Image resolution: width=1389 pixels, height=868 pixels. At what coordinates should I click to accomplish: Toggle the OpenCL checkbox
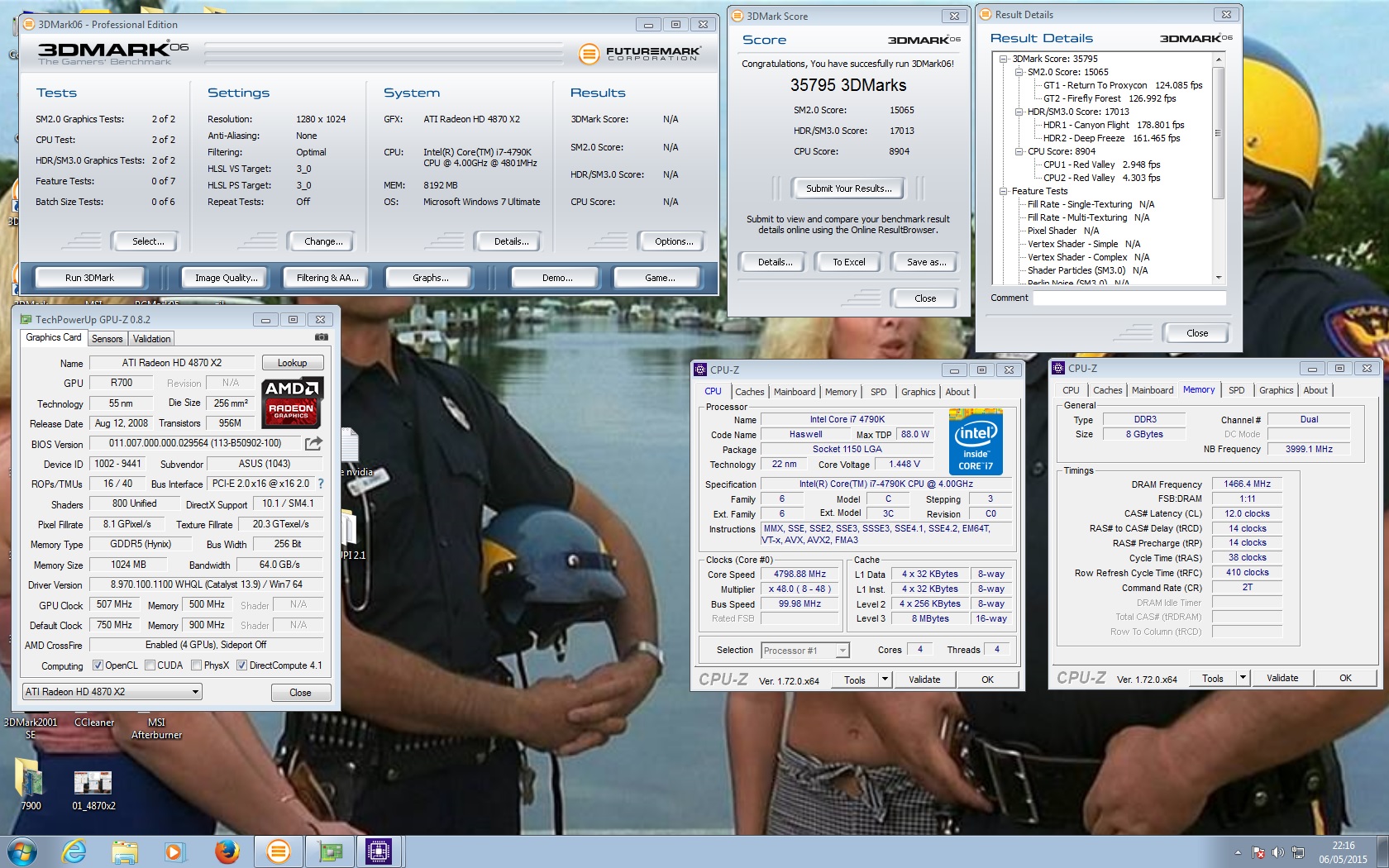pyautogui.click(x=98, y=665)
